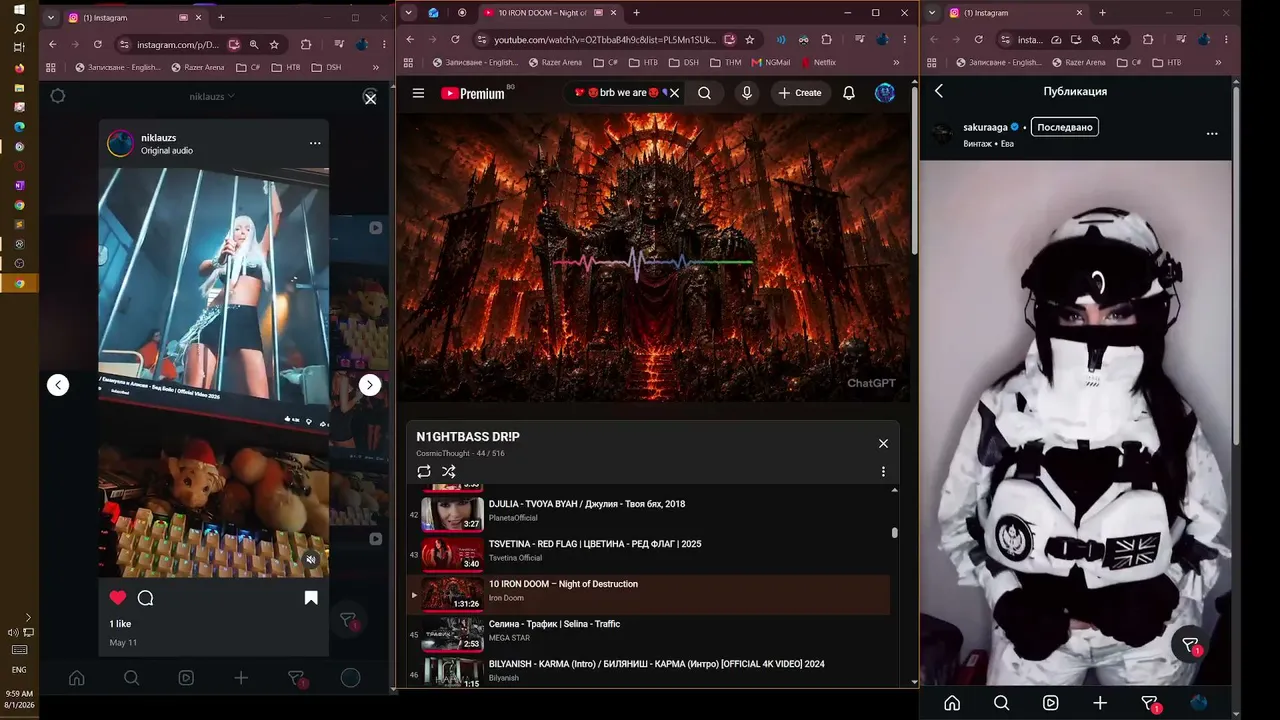Expand the niklauzs account dropdown
This screenshot has width=1280, height=720.
coord(212,96)
